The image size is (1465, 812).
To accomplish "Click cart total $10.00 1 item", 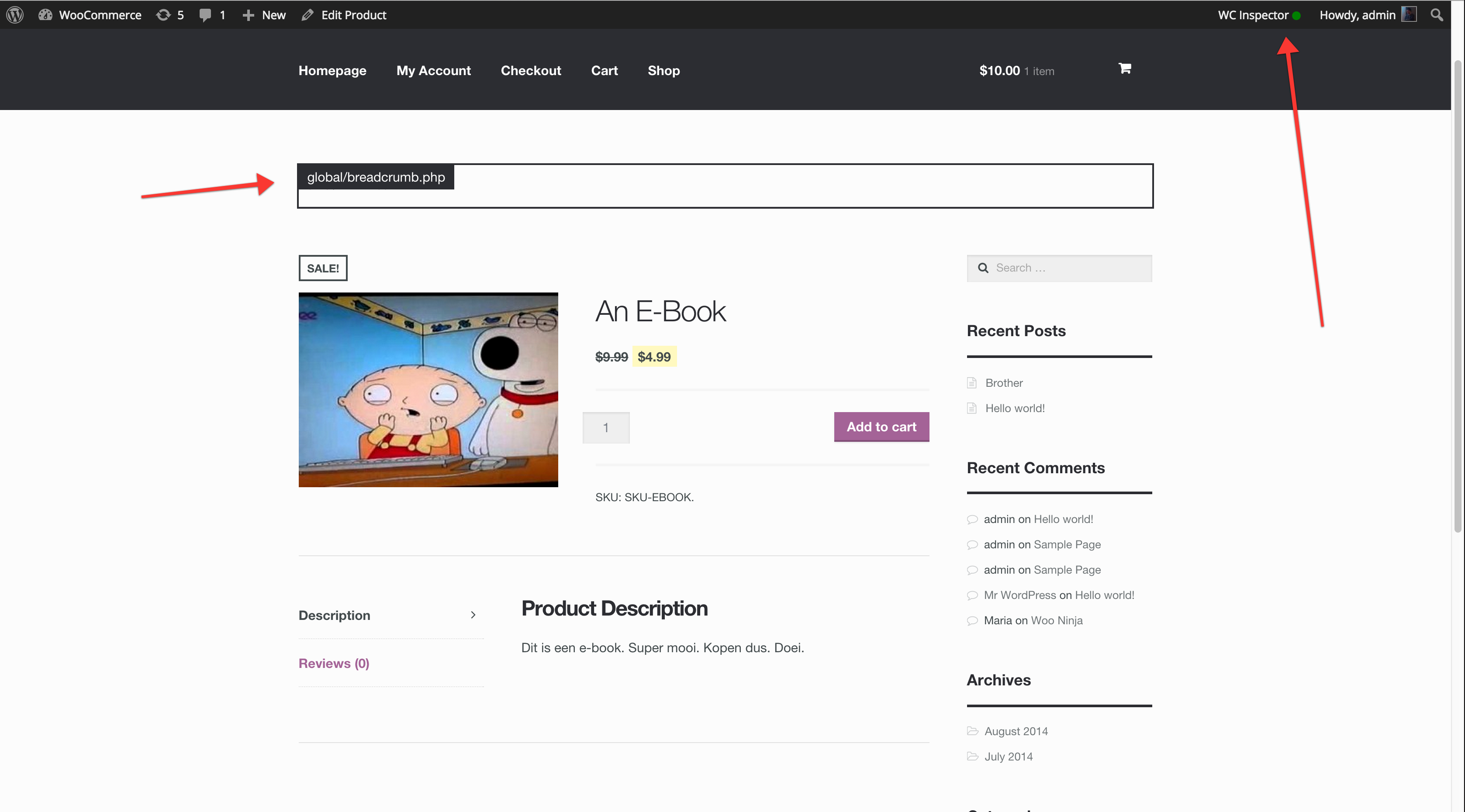I will click(1016, 70).
